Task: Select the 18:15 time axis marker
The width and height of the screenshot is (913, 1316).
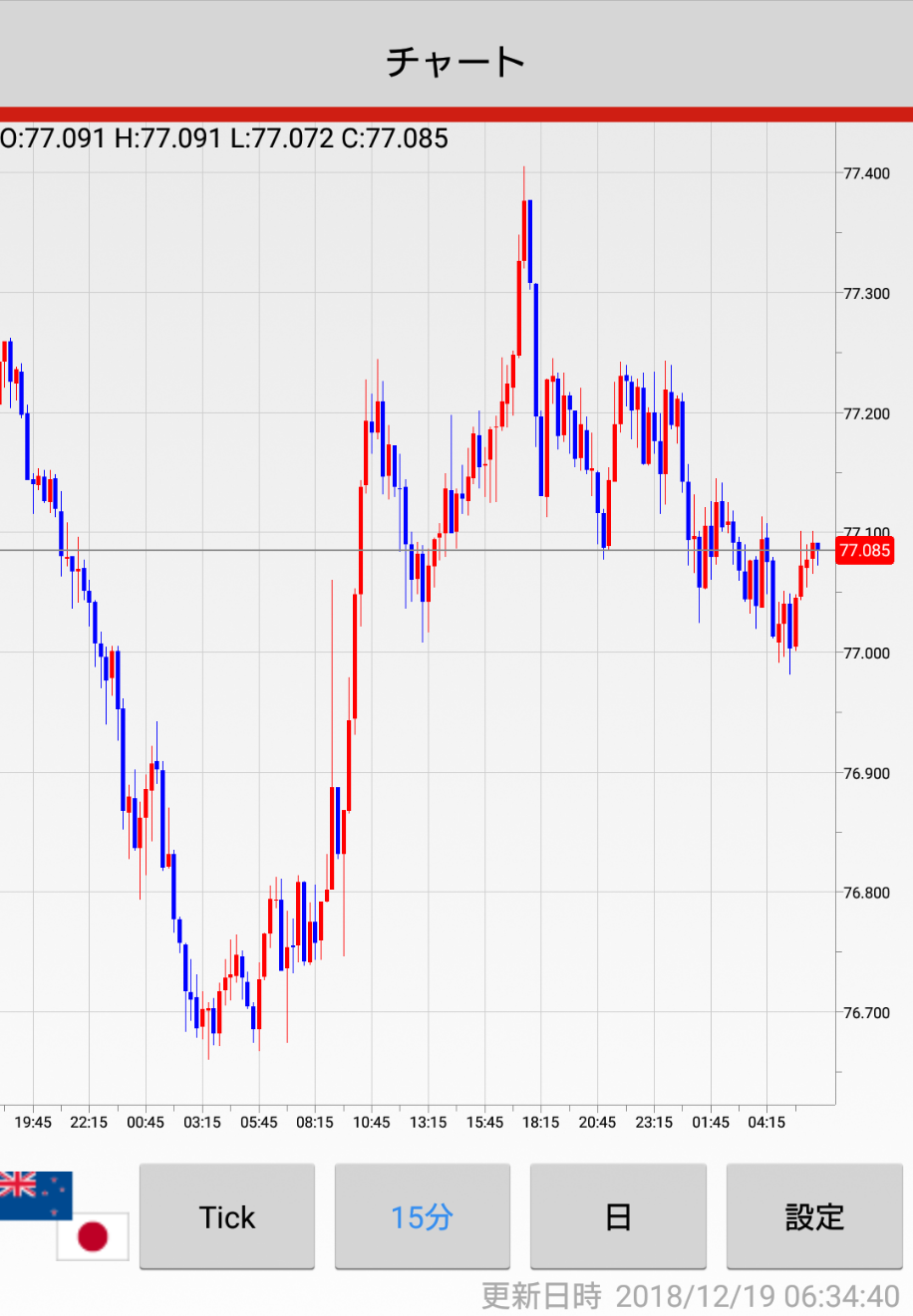Action: (x=541, y=1122)
